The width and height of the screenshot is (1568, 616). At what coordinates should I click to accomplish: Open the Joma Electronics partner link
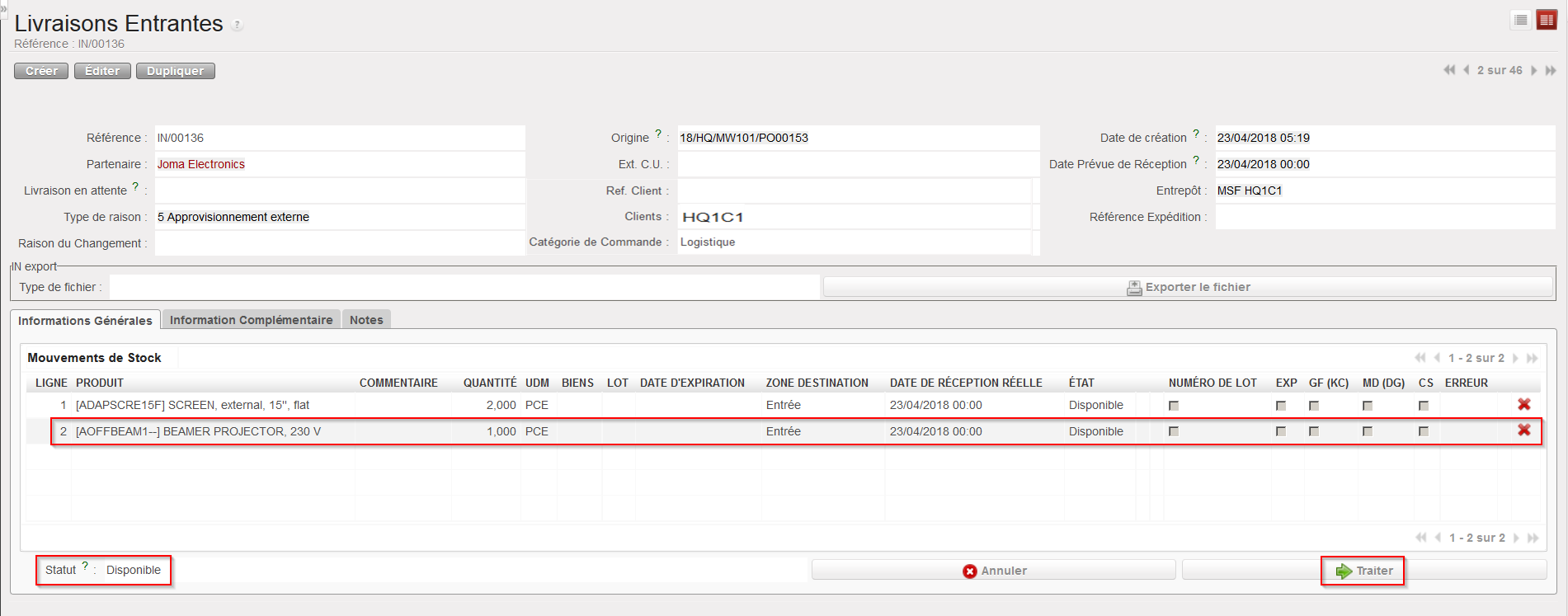pyautogui.click(x=201, y=164)
